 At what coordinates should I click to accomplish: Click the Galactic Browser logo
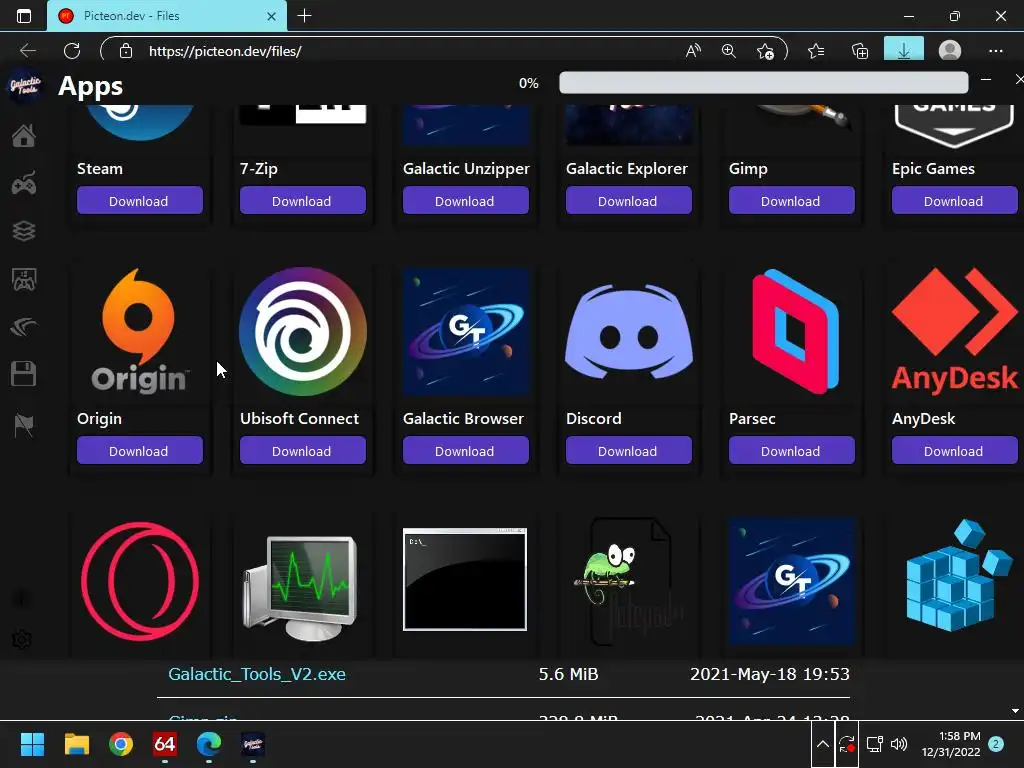(x=466, y=331)
